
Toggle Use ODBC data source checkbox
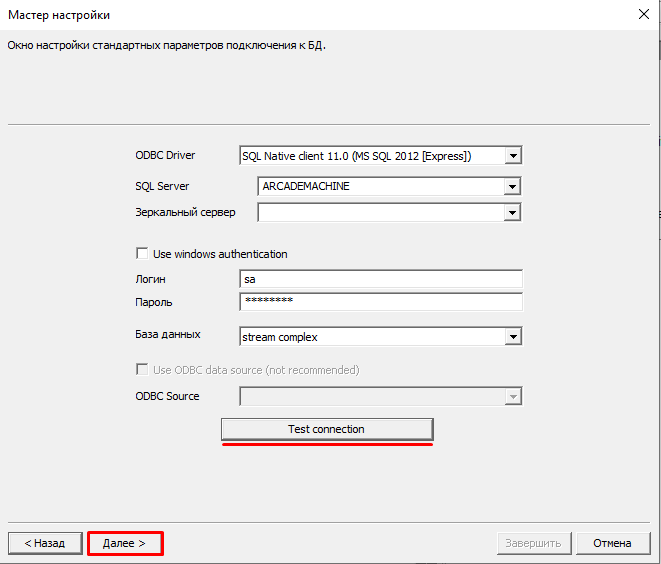(142, 370)
